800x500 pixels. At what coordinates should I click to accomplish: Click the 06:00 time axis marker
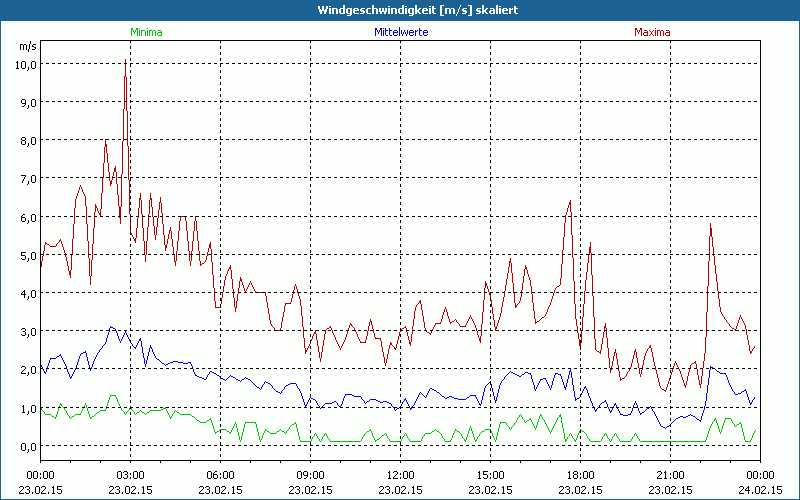(x=220, y=474)
